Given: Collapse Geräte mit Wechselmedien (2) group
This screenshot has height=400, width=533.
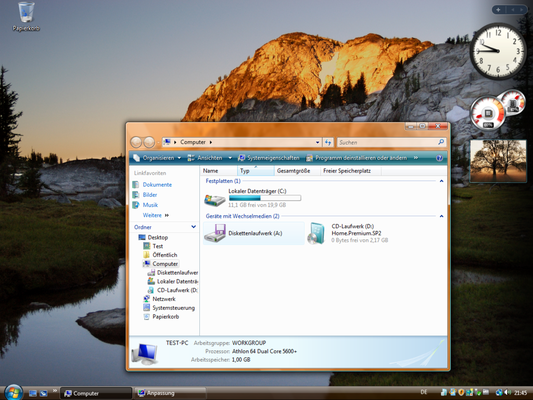Looking at the screenshot, I should point(441,216).
